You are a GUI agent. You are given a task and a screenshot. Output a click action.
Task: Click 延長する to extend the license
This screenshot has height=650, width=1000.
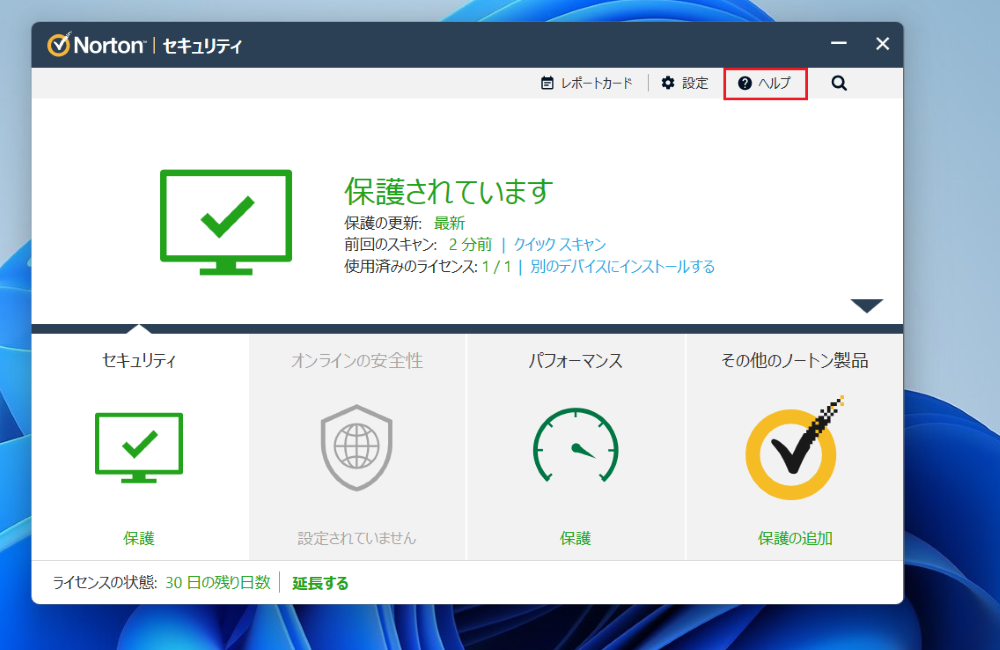pos(320,583)
